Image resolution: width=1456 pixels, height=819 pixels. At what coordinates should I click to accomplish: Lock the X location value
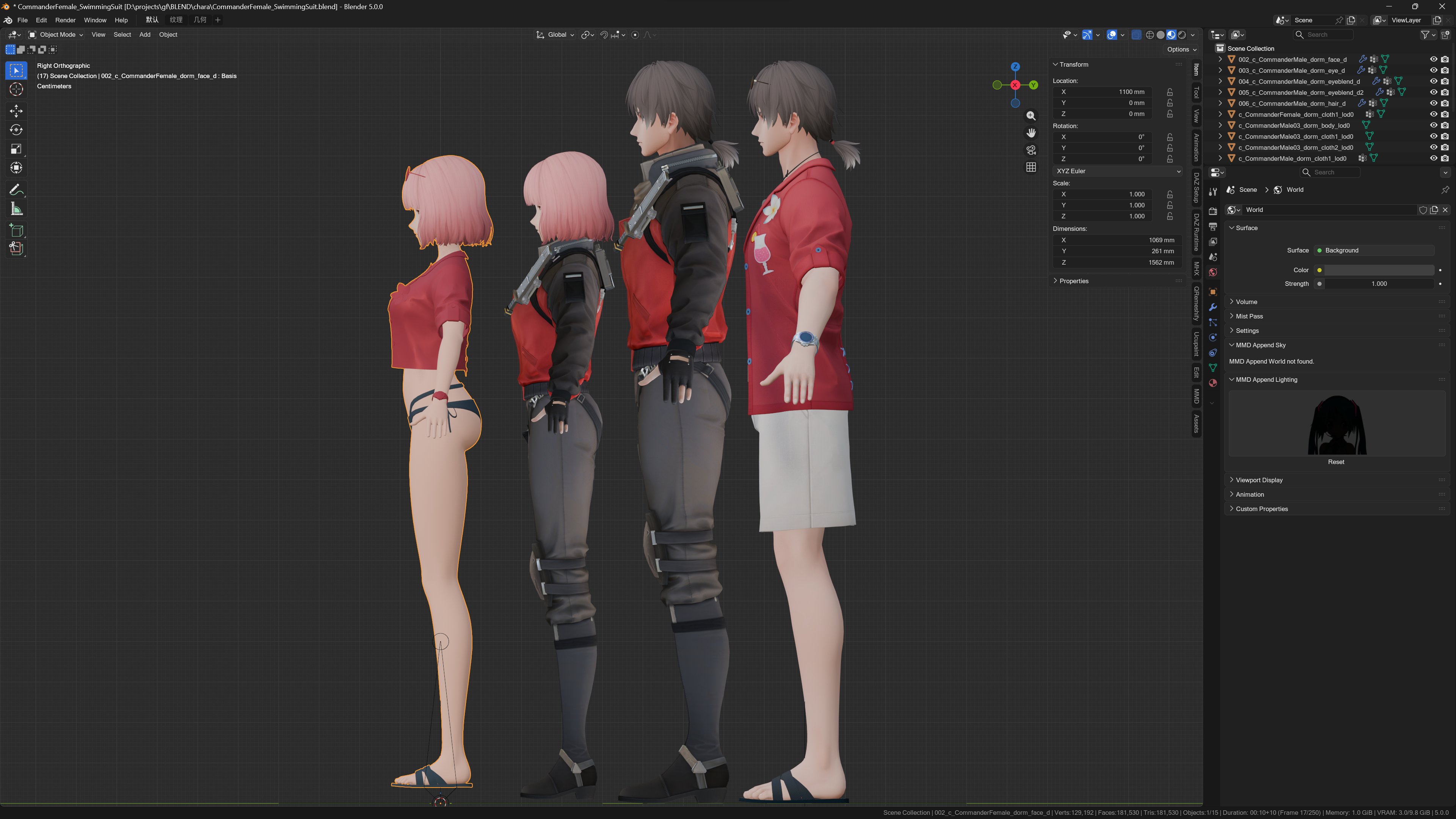click(1169, 92)
